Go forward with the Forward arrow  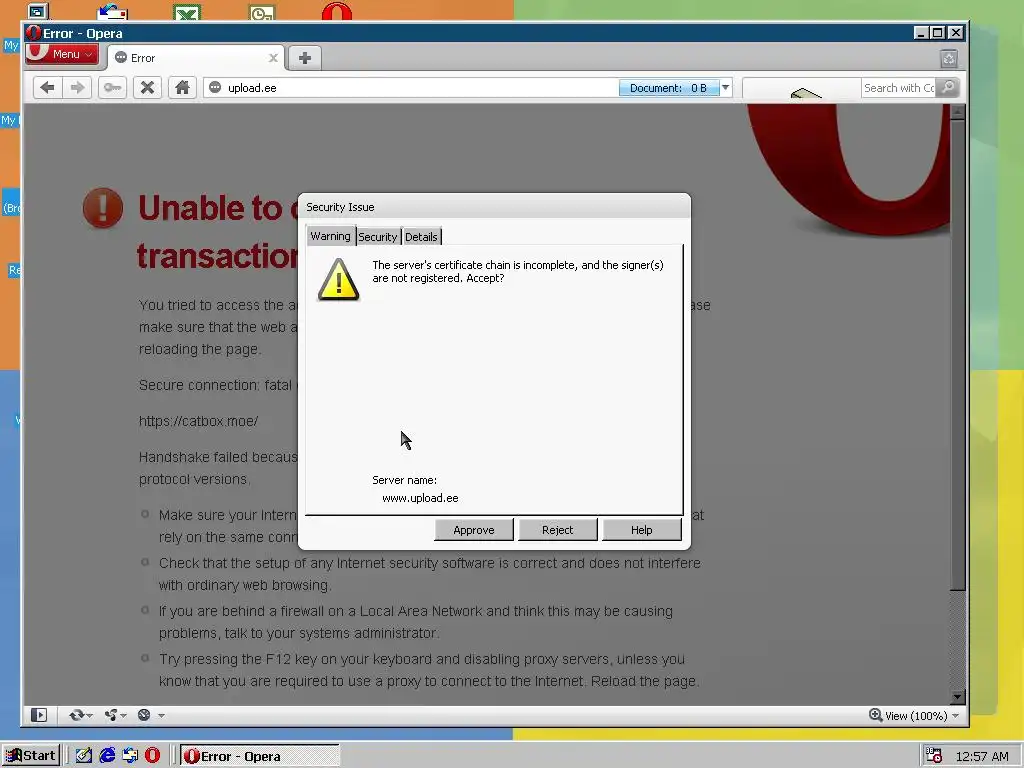click(x=77, y=88)
